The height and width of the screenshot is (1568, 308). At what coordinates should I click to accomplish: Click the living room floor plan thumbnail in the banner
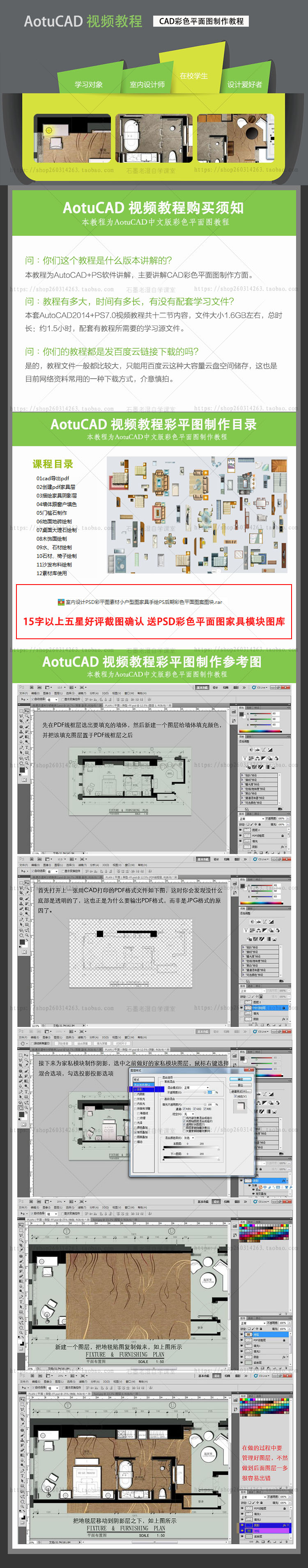(236, 138)
